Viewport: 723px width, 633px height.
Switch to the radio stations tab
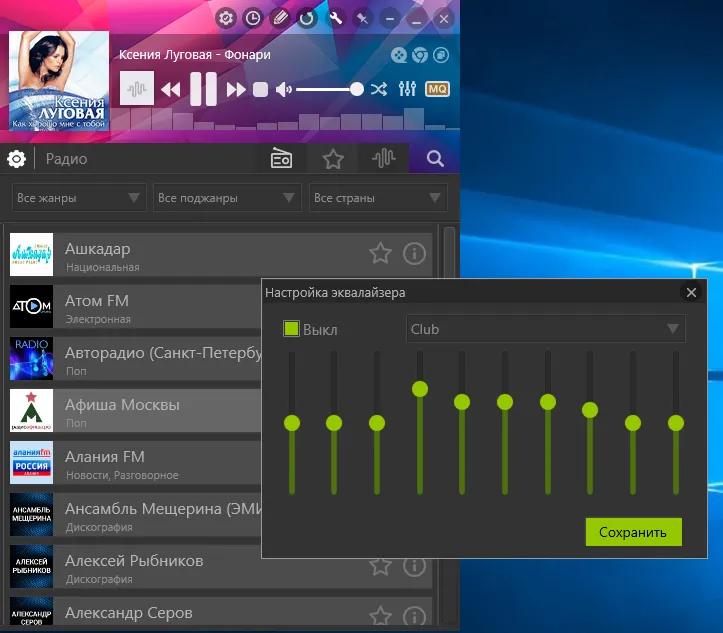click(x=281, y=159)
